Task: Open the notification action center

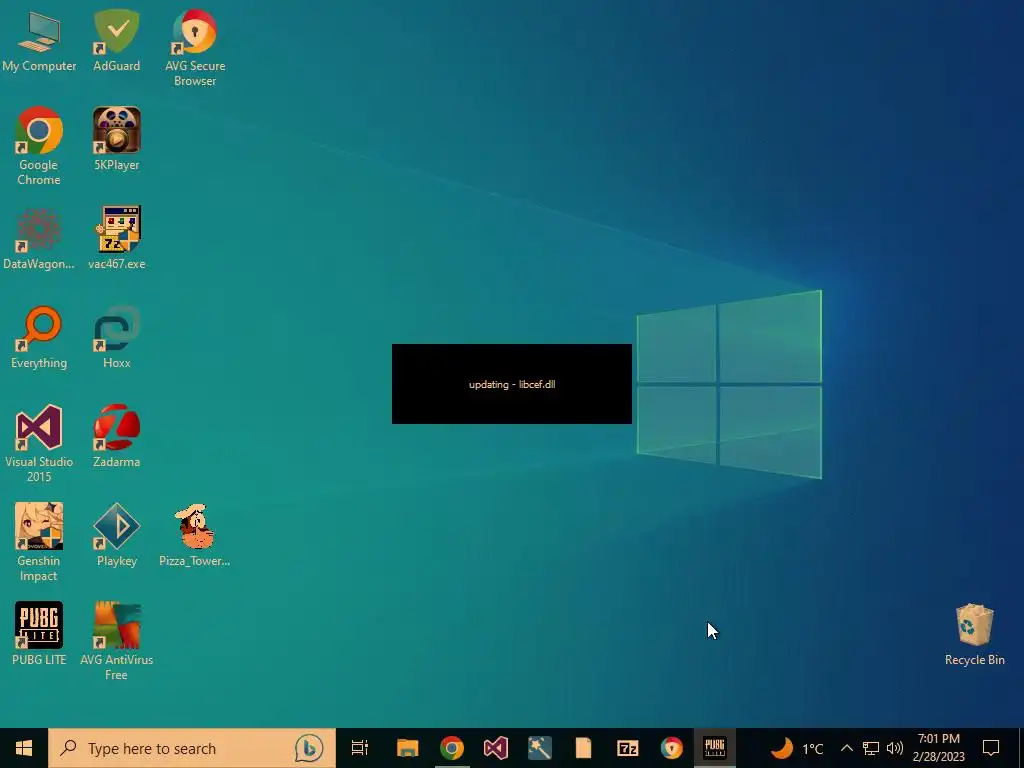Action: [991, 748]
